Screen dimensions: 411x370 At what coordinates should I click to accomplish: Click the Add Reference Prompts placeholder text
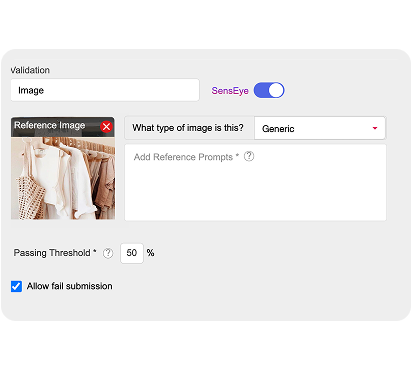186,157
